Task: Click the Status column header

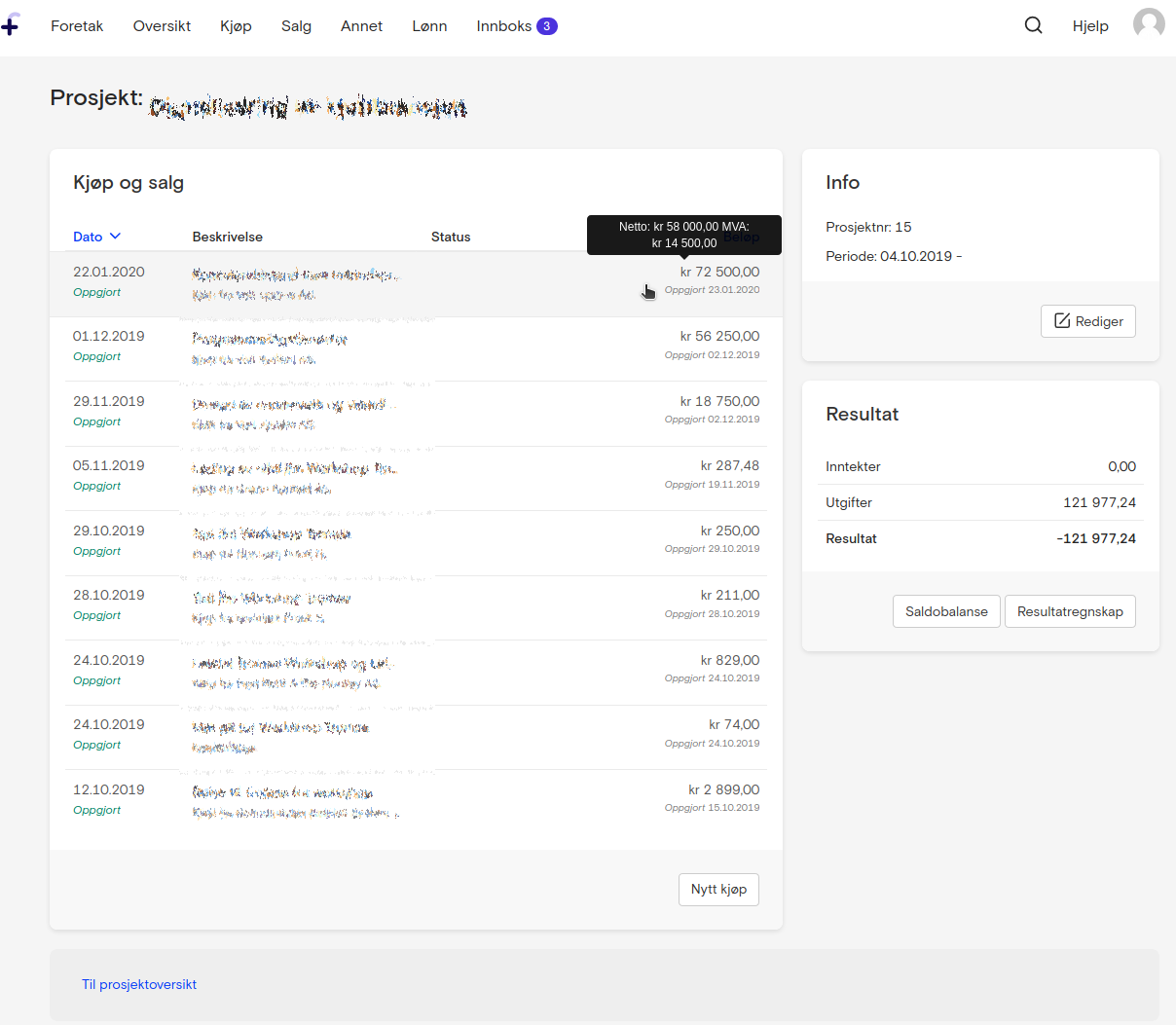Action: point(451,237)
